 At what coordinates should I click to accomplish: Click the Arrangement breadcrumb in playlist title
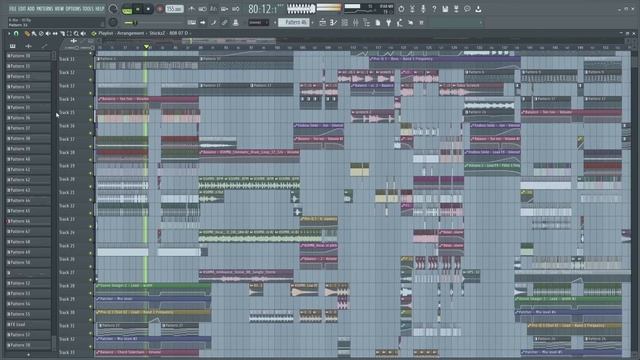click(130, 33)
